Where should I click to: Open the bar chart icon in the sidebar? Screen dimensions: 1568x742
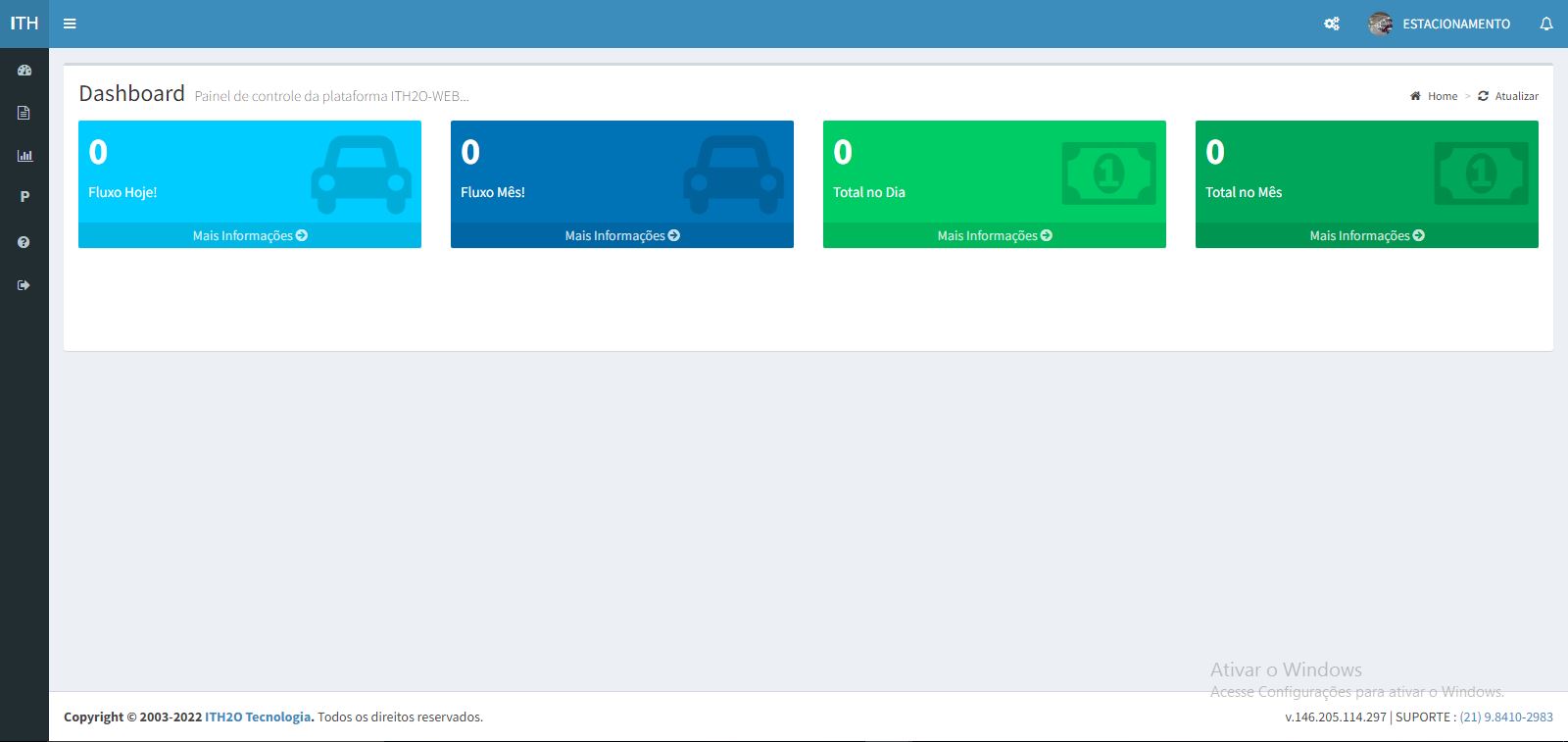[24, 155]
